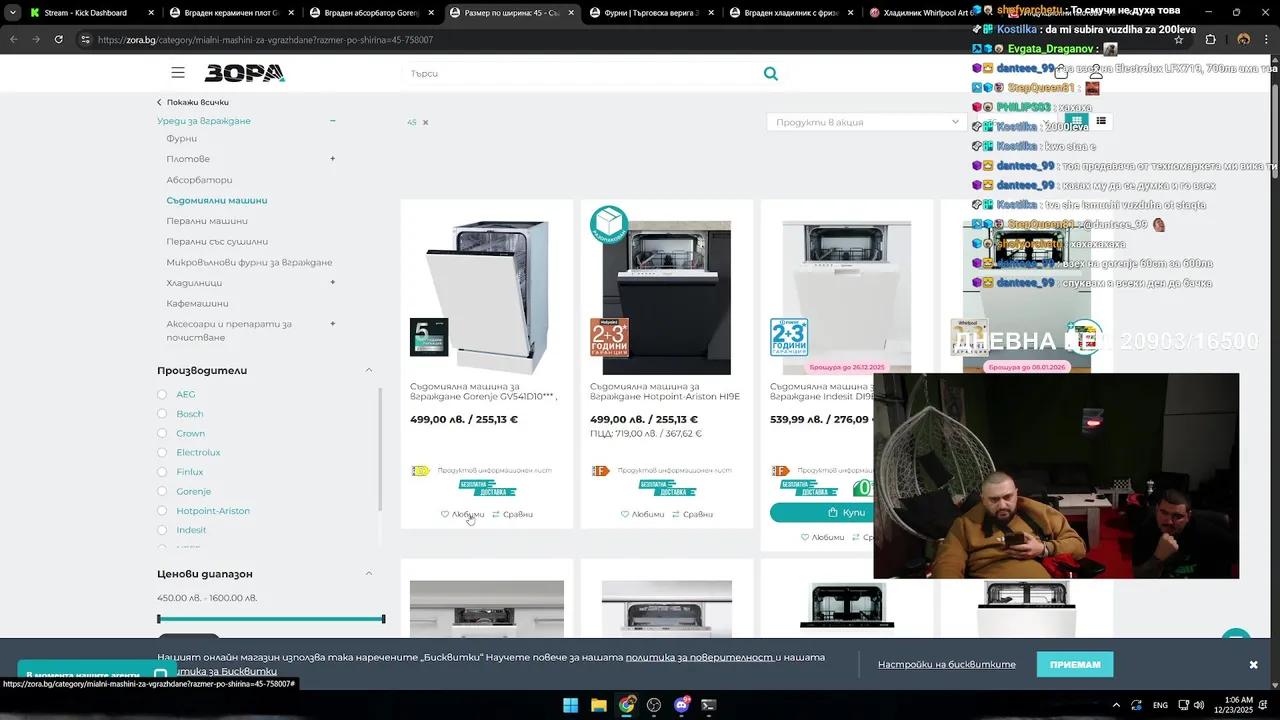Open the user account icon in header
Screen dimensions: 1280x720
(1096, 72)
